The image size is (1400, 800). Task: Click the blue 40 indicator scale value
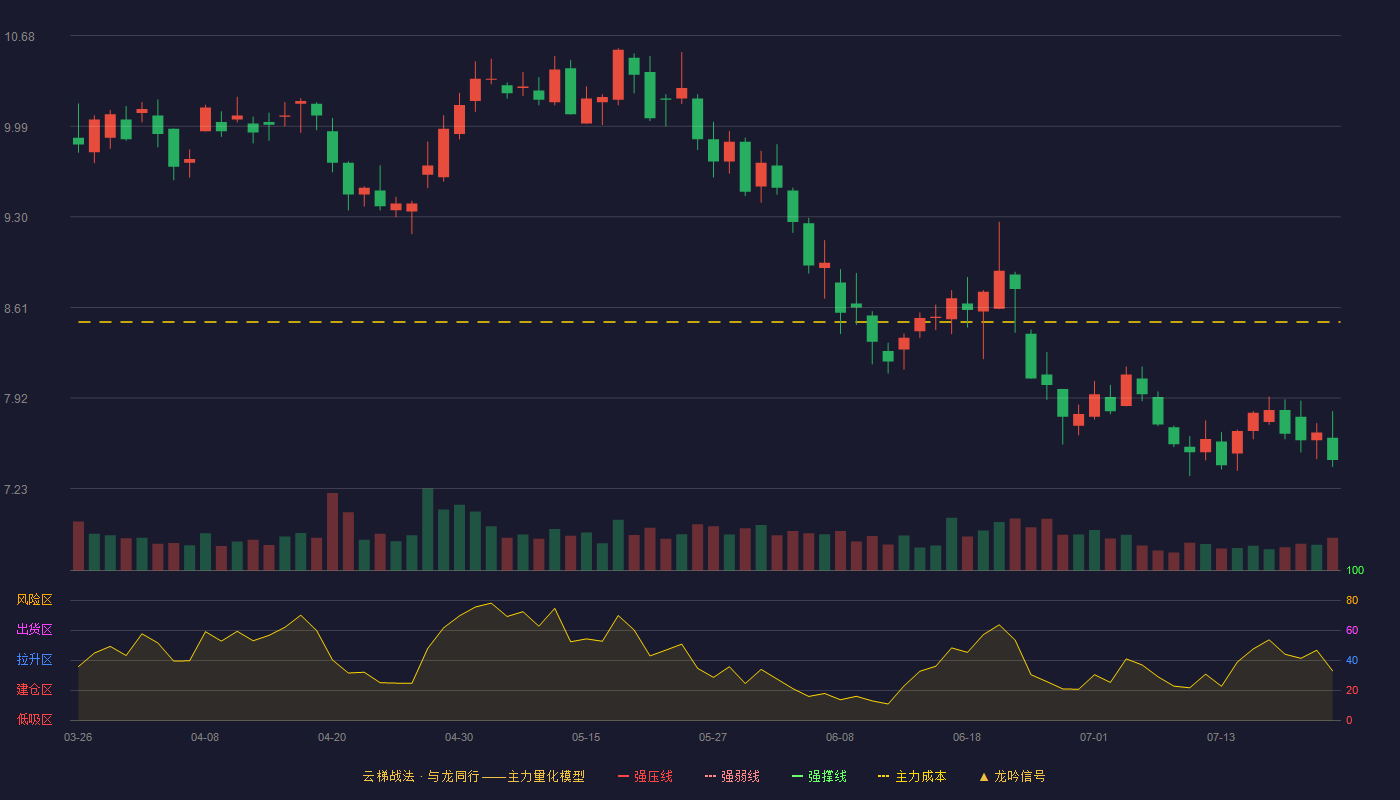pyautogui.click(x=1352, y=661)
